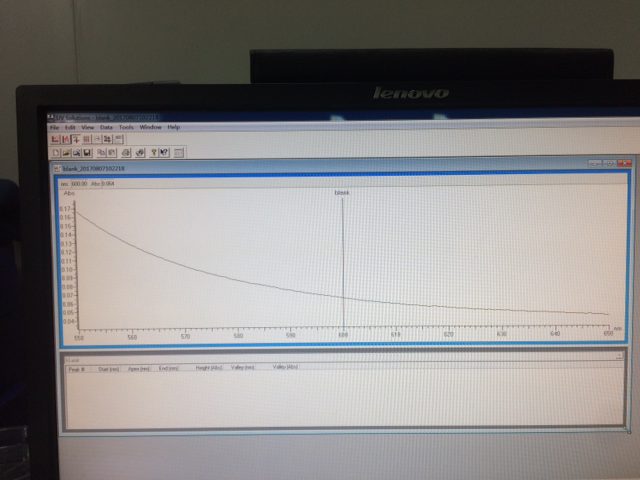The image size is (640, 480).
Task: Toggle the trace cursor crosshair tool
Action: point(76,140)
